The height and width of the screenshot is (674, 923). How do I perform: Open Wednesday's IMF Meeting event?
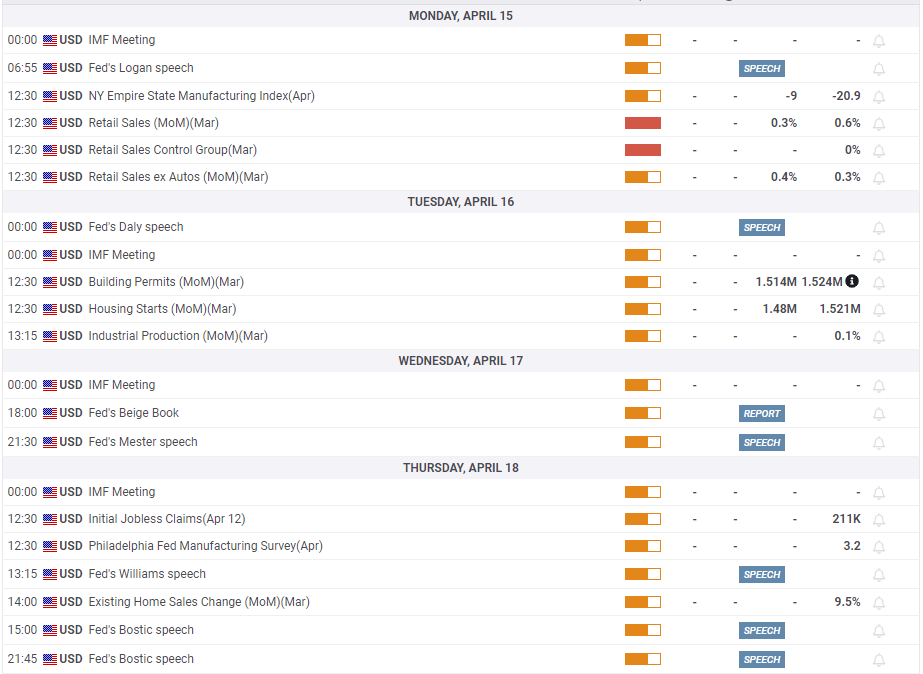[x=122, y=385]
